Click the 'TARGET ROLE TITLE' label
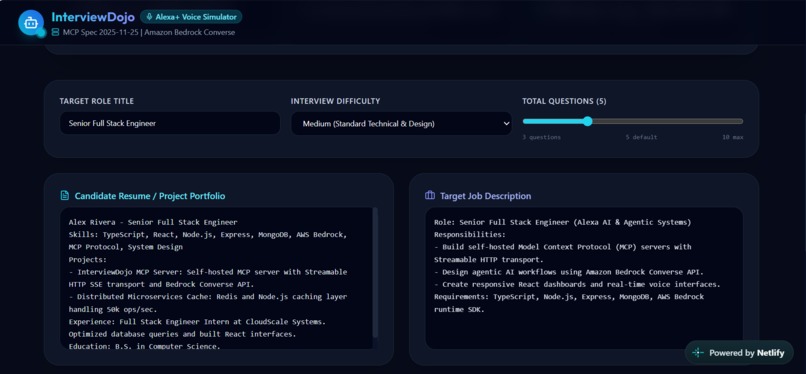This screenshot has height=374, width=806. 97,101
